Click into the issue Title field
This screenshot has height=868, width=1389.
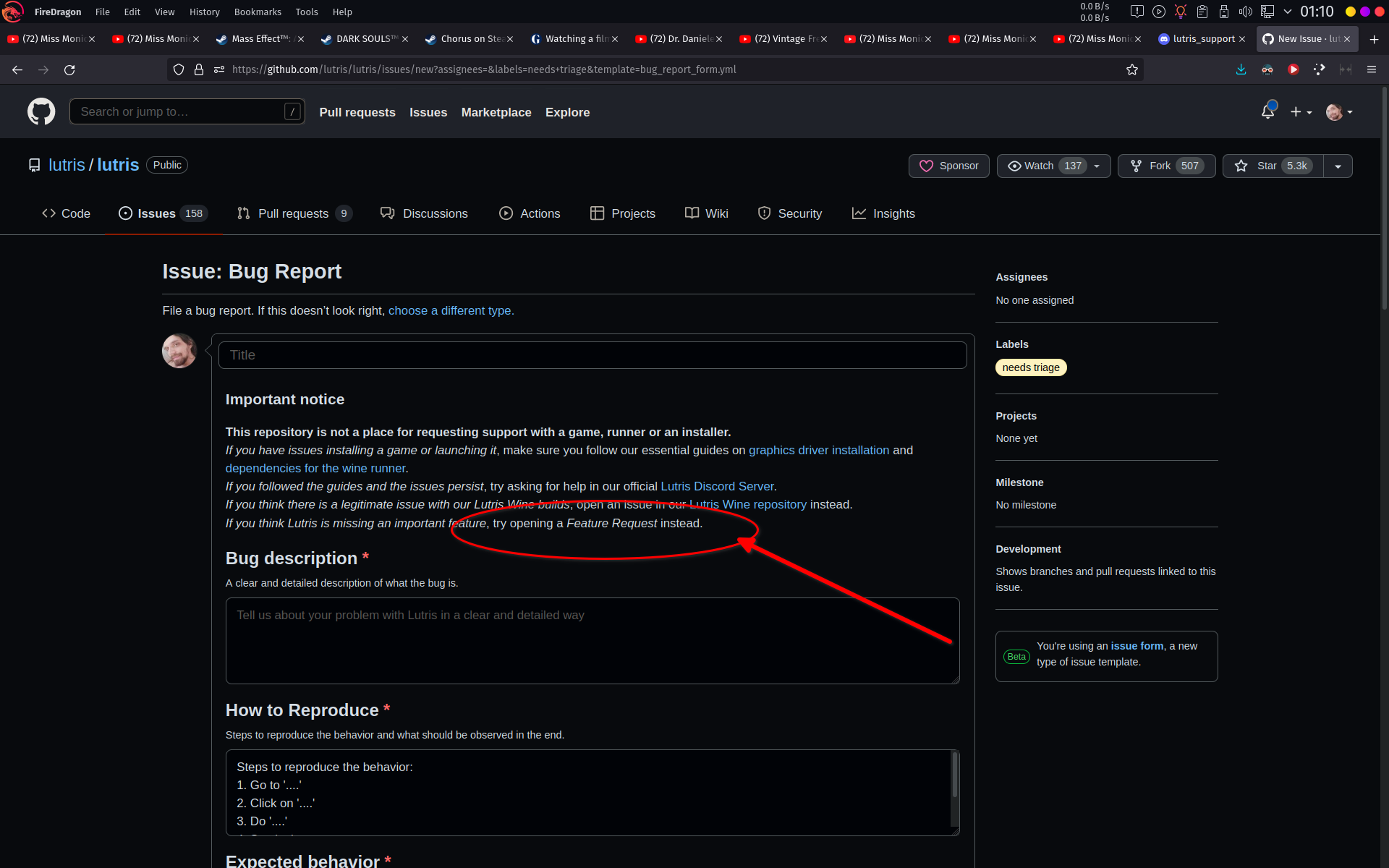[592, 355]
